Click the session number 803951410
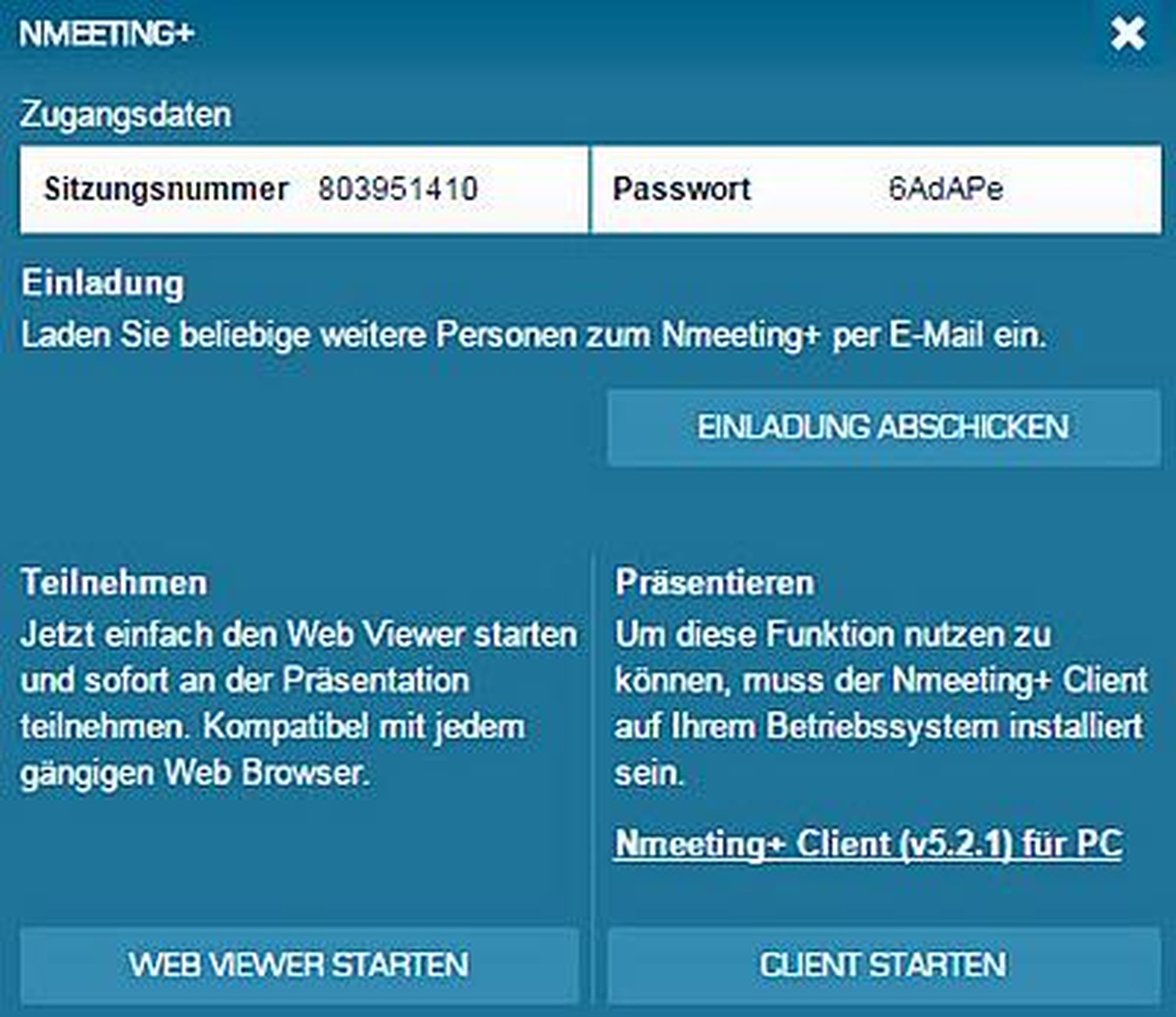 [398, 189]
